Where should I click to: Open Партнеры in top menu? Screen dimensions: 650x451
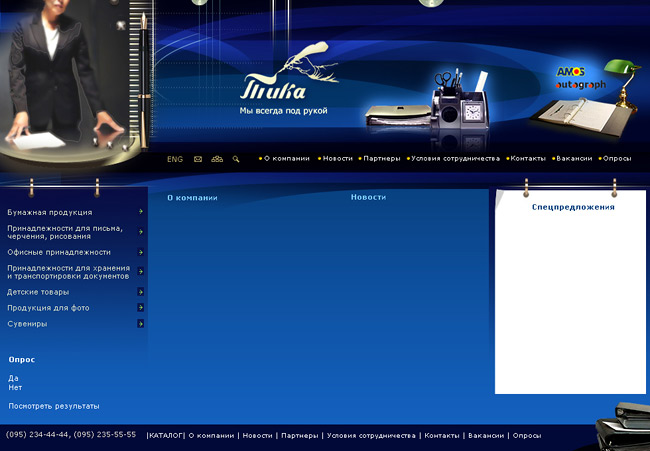(382, 158)
